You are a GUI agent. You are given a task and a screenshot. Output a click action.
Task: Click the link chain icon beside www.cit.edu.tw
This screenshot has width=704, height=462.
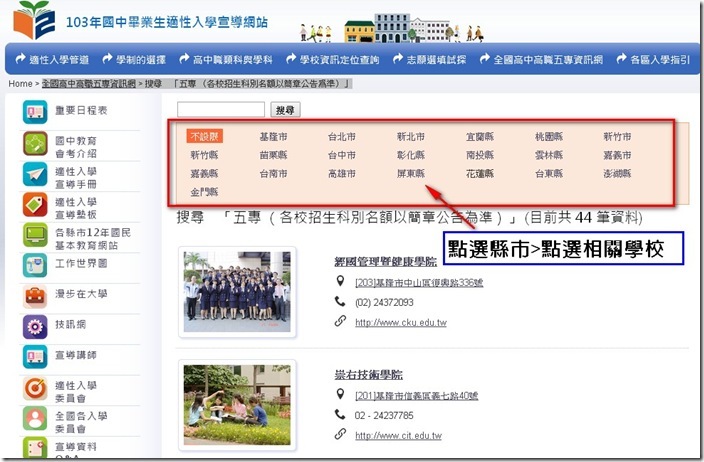[340, 434]
